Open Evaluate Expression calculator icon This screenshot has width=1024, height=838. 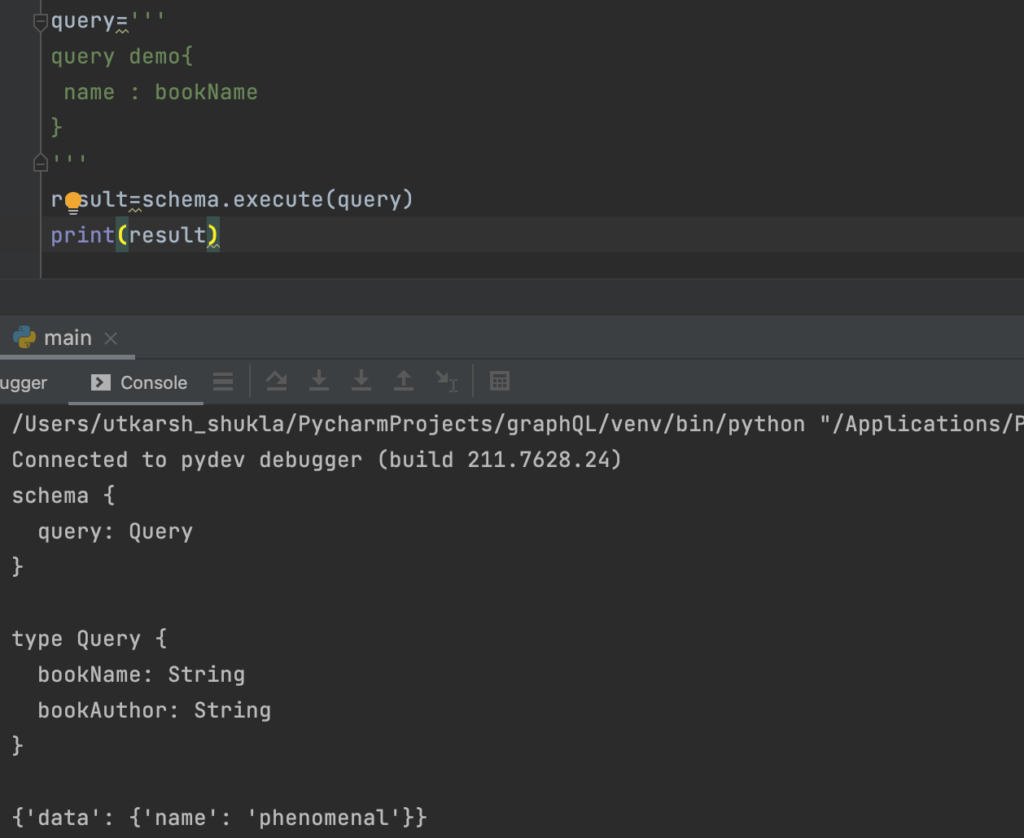coord(500,381)
